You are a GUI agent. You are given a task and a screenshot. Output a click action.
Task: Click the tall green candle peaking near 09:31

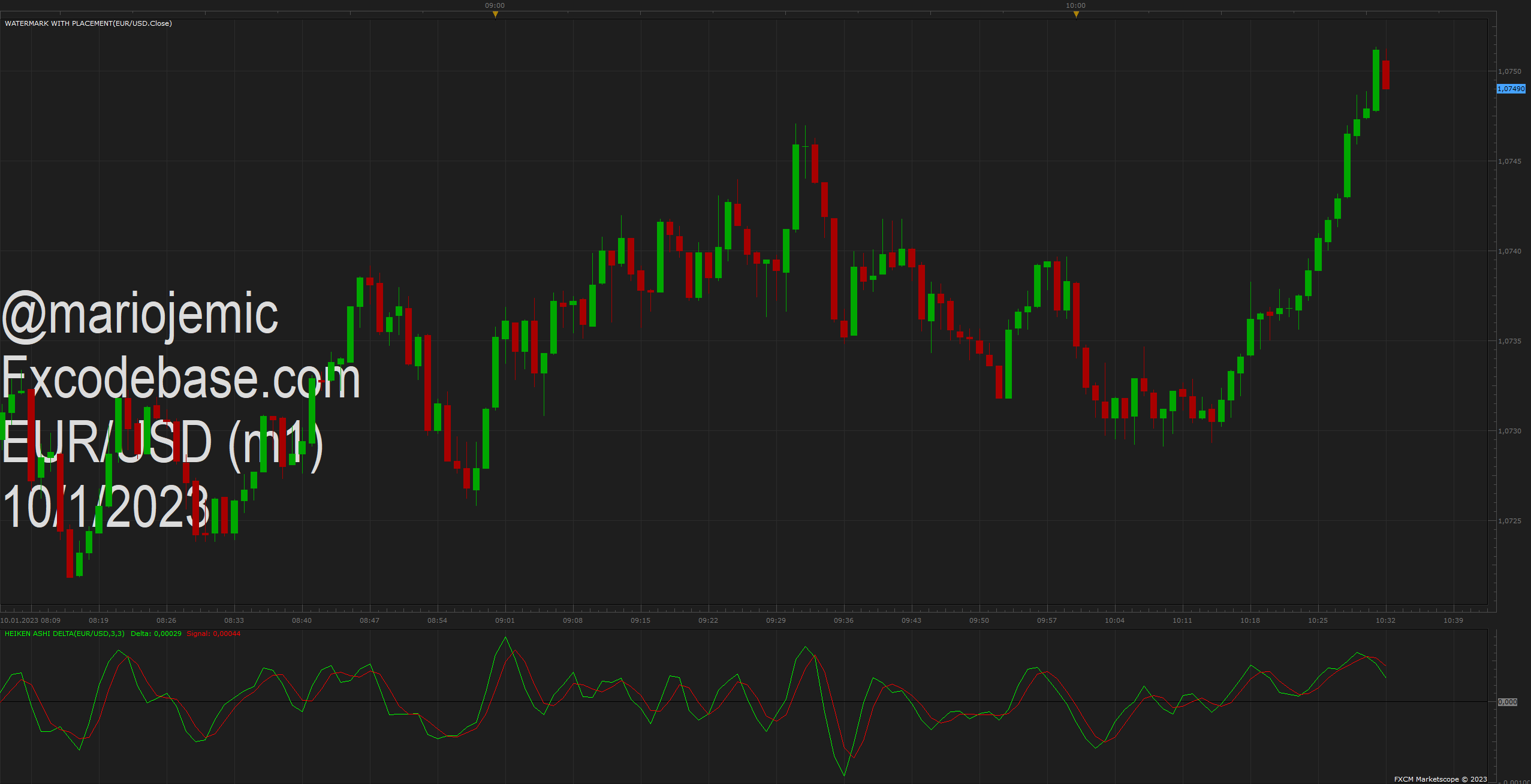795,187
